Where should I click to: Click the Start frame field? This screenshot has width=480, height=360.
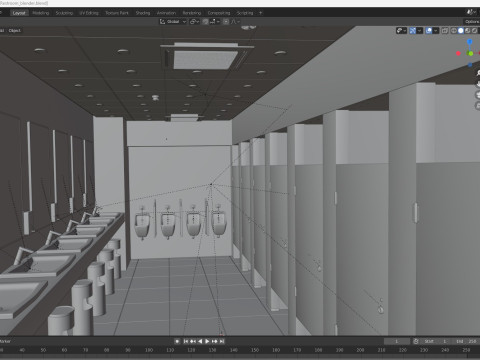(x=435, y=341)
